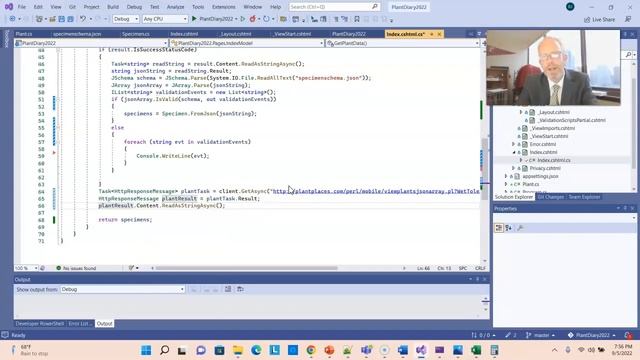Click the green Start Debugging play icon

pyautogui.click(x=194, y=19)
